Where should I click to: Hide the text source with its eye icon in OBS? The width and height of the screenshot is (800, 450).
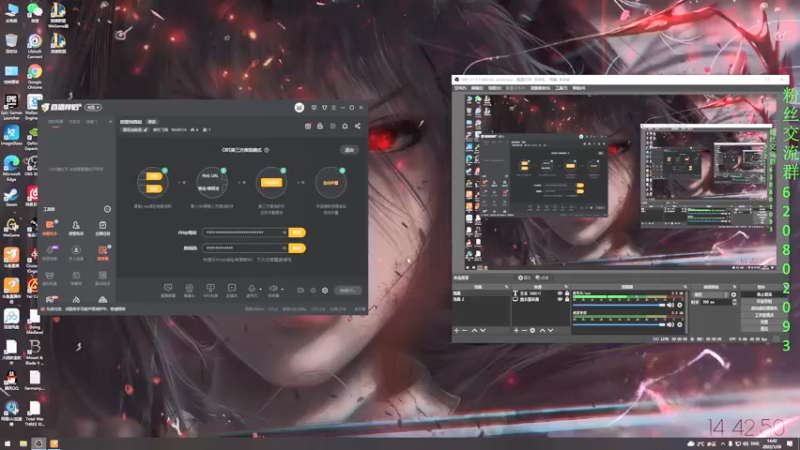560,293
